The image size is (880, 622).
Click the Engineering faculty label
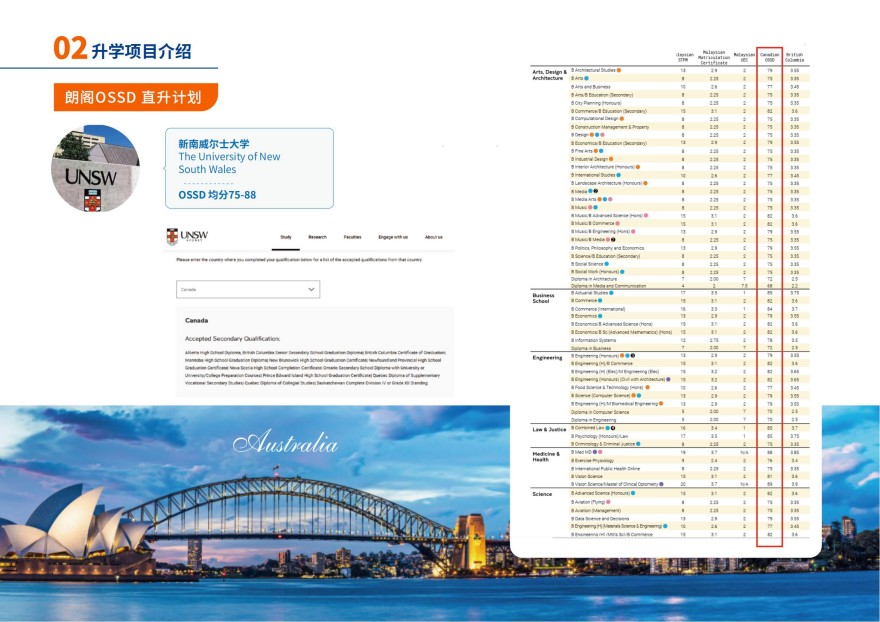tap(547, 358)
